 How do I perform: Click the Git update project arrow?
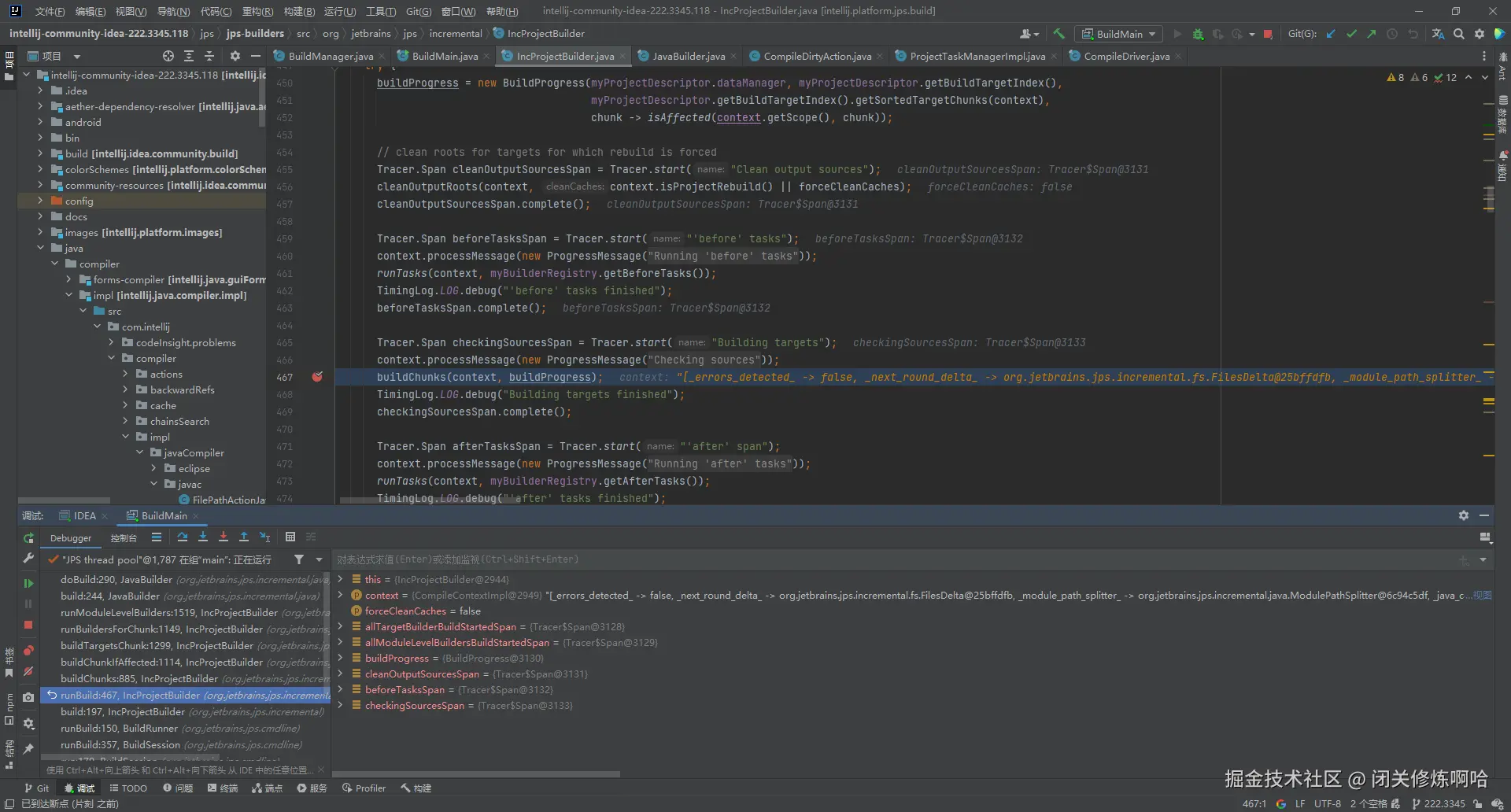tap(1331, 34)
